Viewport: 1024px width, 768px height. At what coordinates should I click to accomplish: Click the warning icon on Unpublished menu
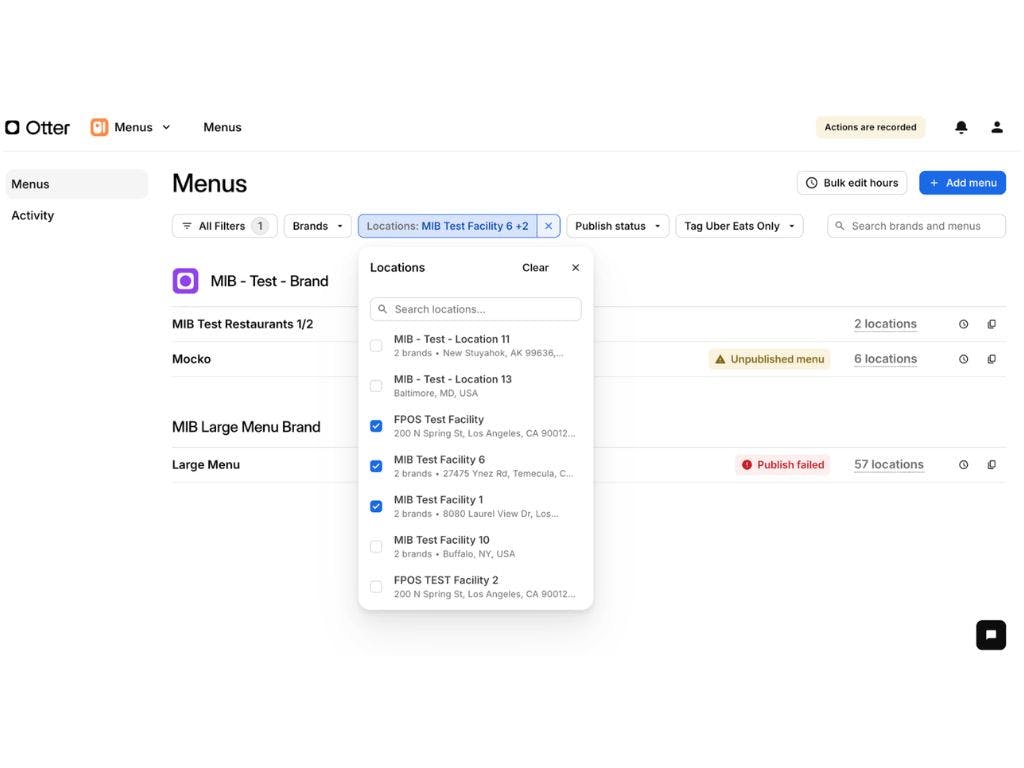pos(720,359)
